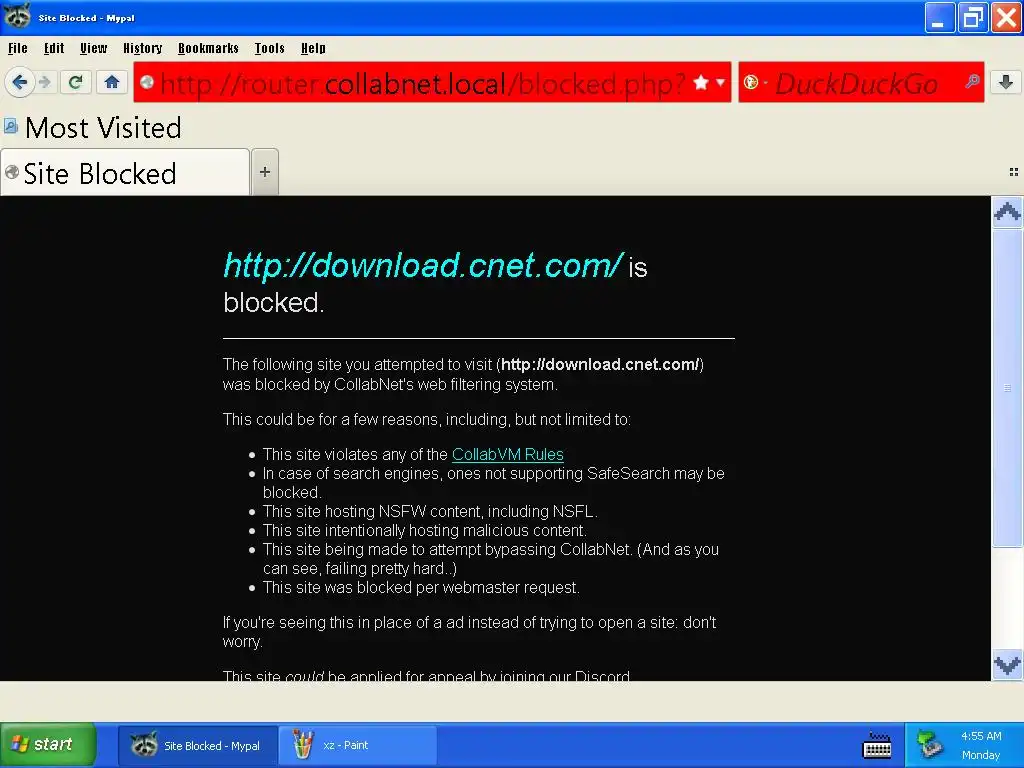Image resolution: width=1024 pixels, height=768 pixels.
Task: Click the download.cnet.com heading link text
Action: (x=423, y=266)
